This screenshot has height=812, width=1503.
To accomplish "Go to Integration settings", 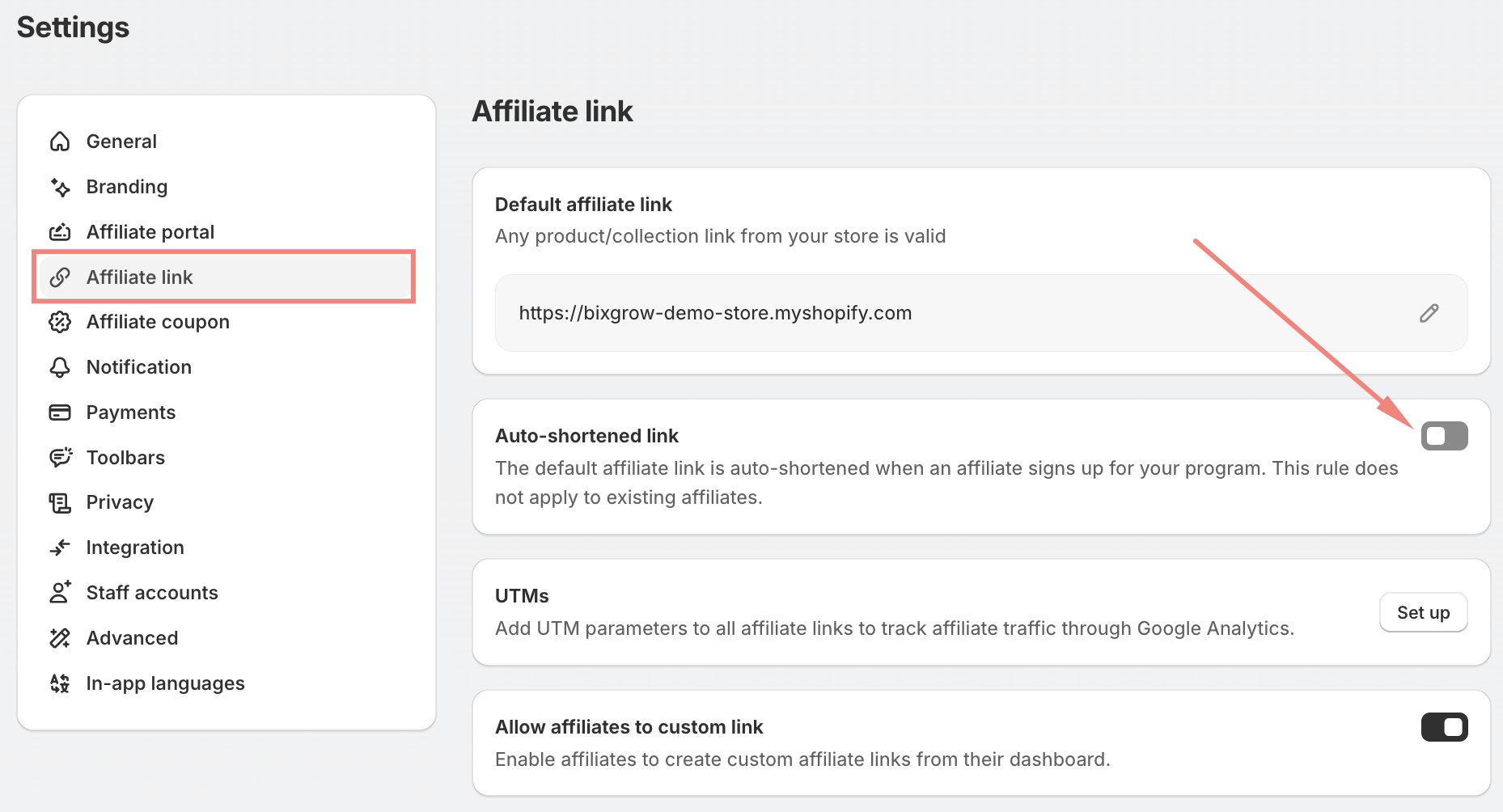I will pyautogui.click(x=135, y=548).
